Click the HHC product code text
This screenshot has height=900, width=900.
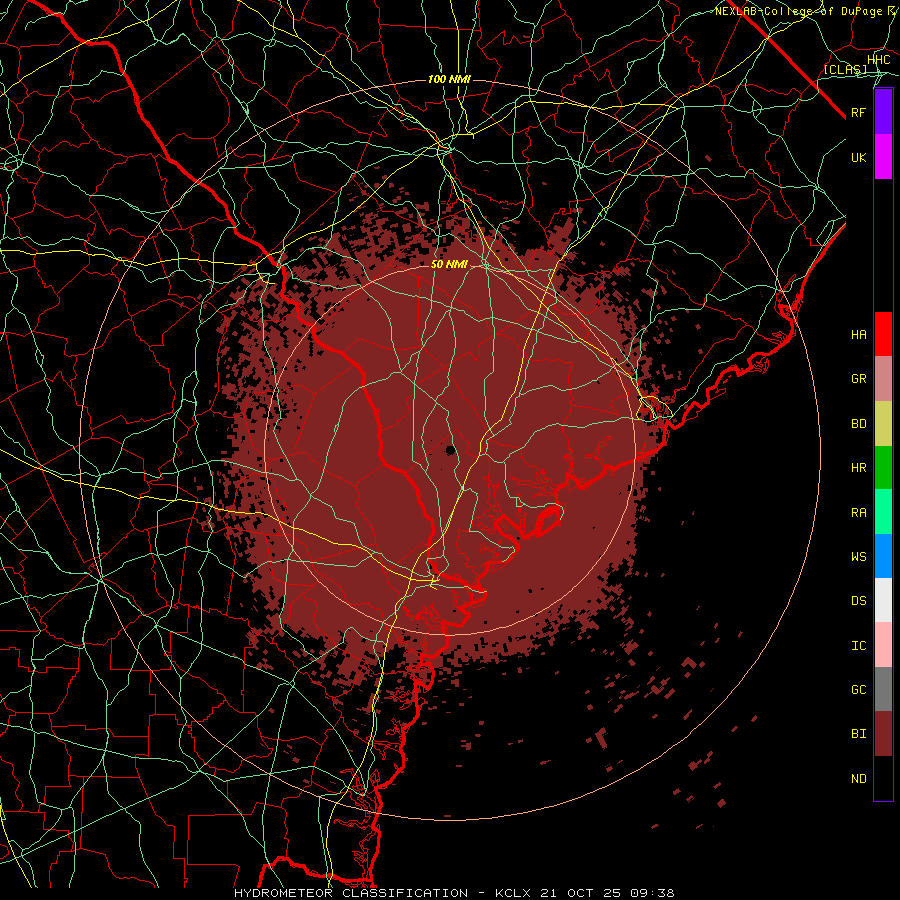(x=878, y=60)
